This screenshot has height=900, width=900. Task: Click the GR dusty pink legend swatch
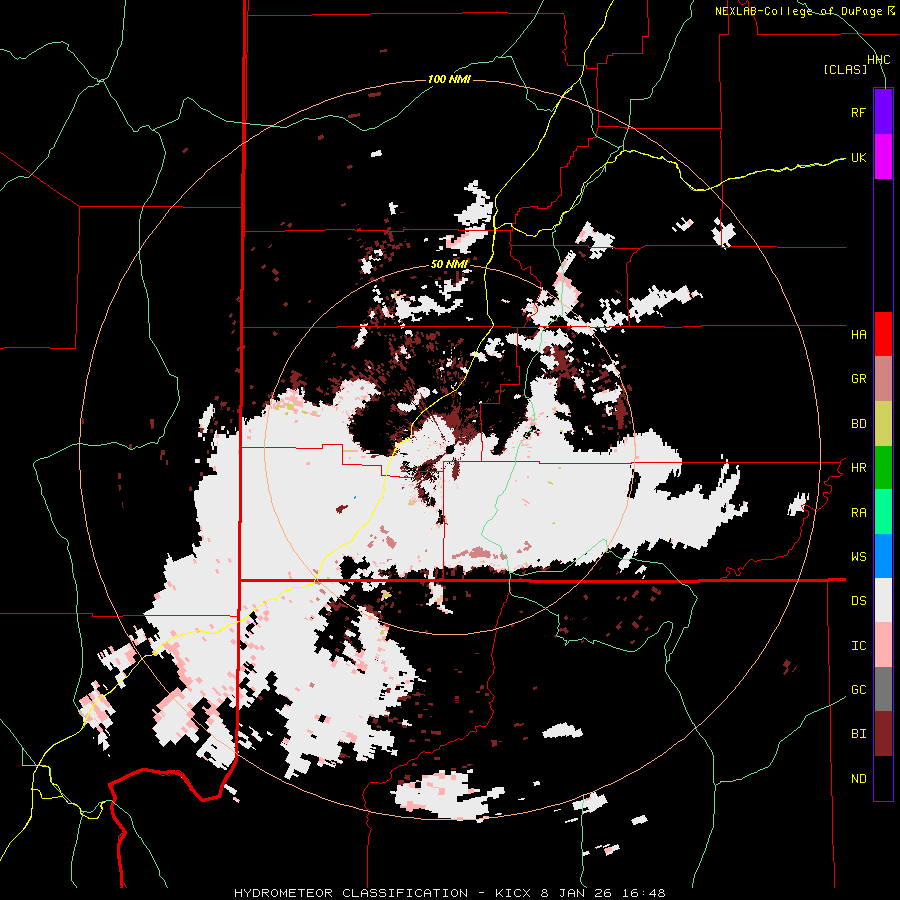pyautogui.click(x=883, y=379)
